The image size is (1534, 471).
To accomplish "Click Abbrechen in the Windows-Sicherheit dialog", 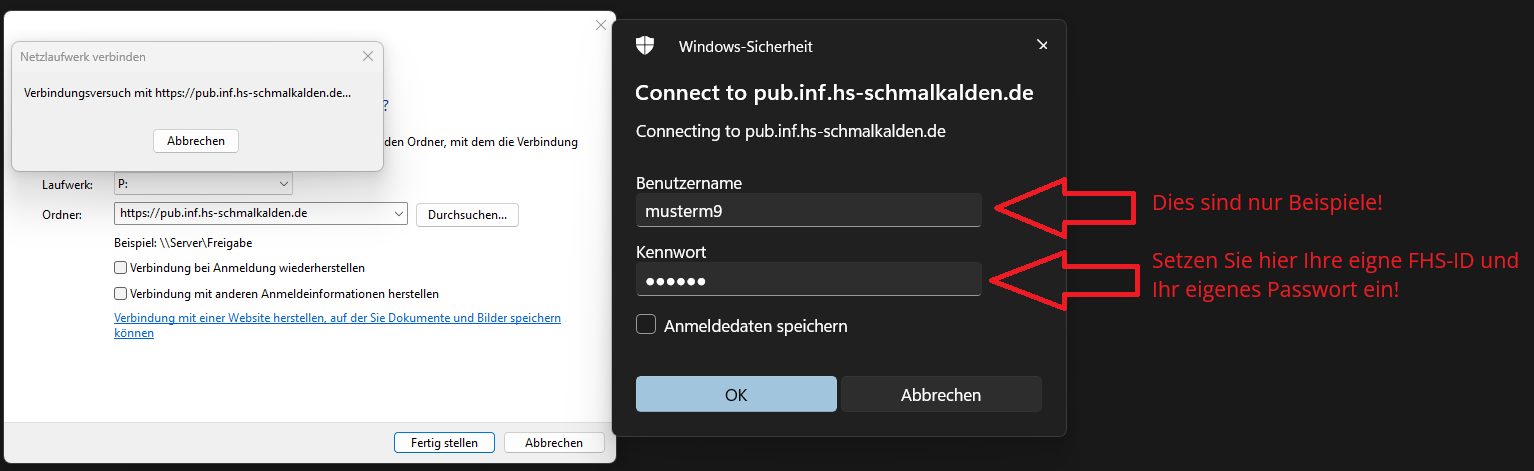I will (x=941, y=395).
